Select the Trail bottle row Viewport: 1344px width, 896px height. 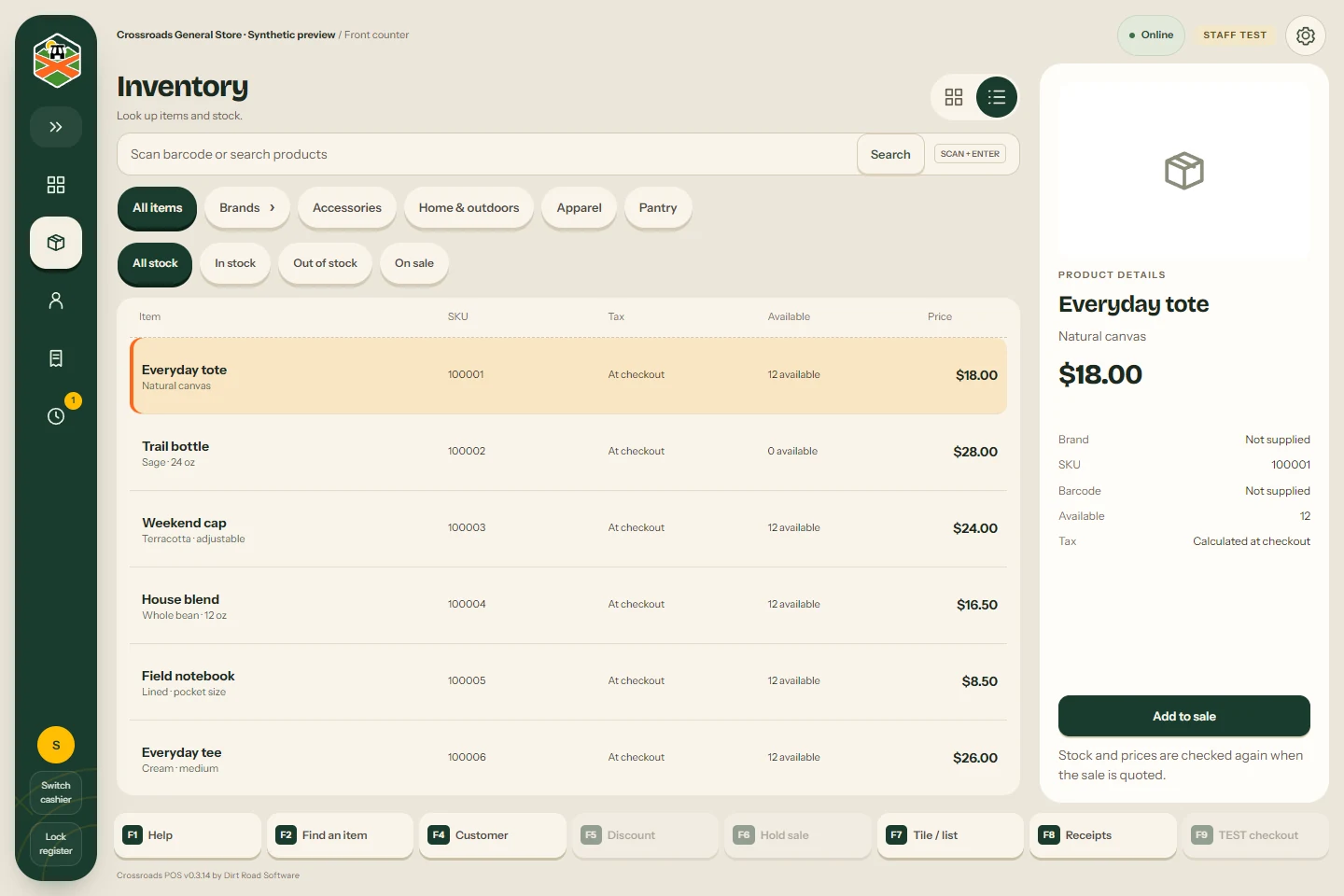click(568, 453)
